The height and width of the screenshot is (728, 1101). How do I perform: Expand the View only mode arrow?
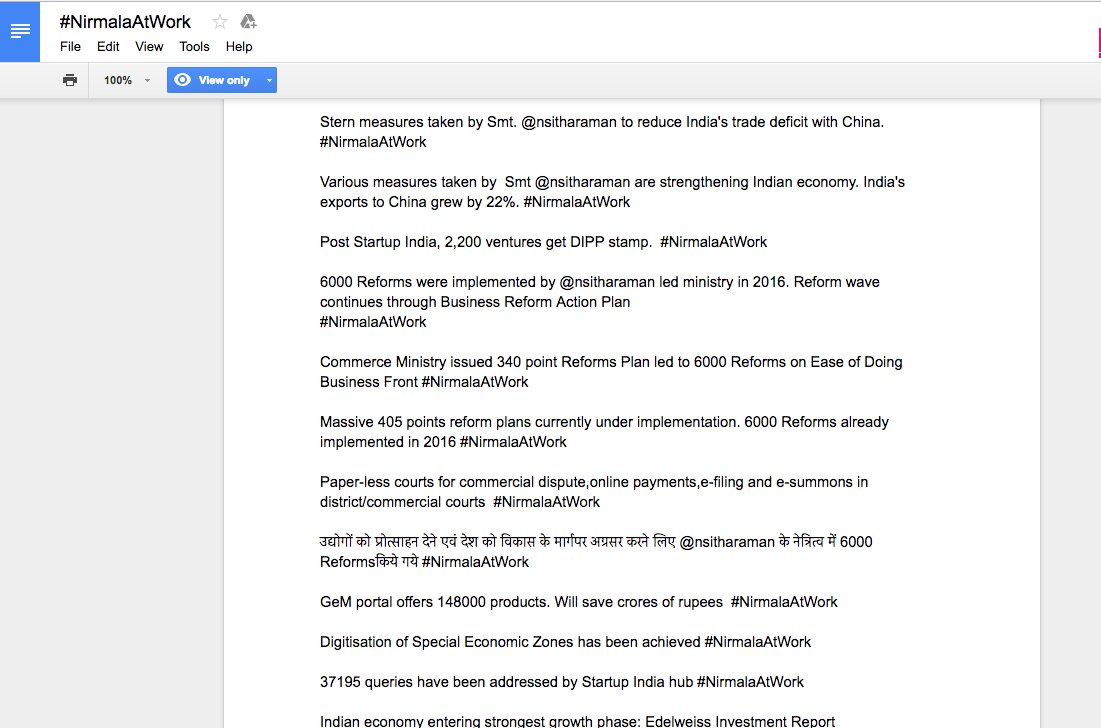(x=269, y=80)
